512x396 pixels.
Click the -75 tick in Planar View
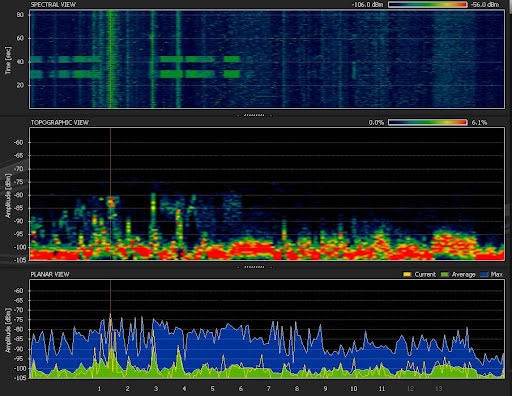19,320
